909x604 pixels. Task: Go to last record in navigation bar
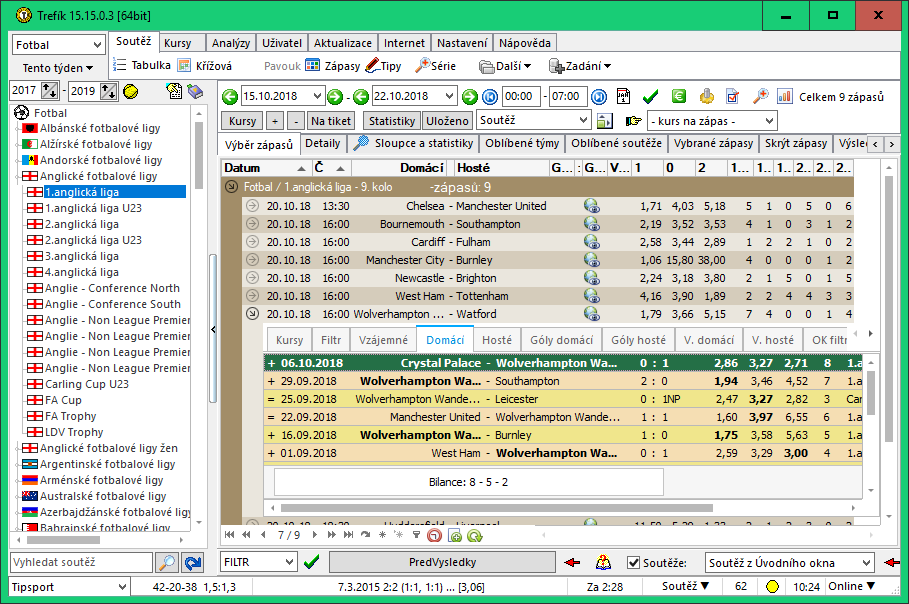[x=348, y=535]
